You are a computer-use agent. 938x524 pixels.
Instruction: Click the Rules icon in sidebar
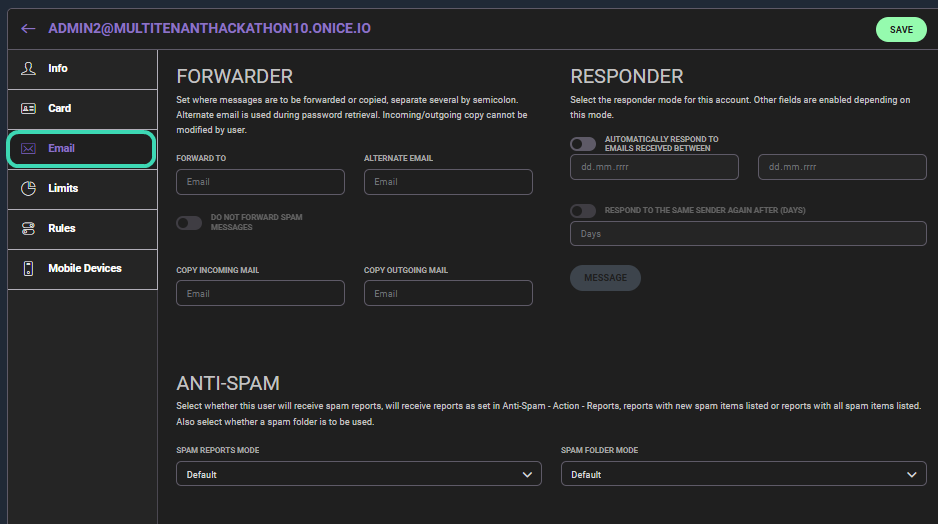(x=28, y=229)
